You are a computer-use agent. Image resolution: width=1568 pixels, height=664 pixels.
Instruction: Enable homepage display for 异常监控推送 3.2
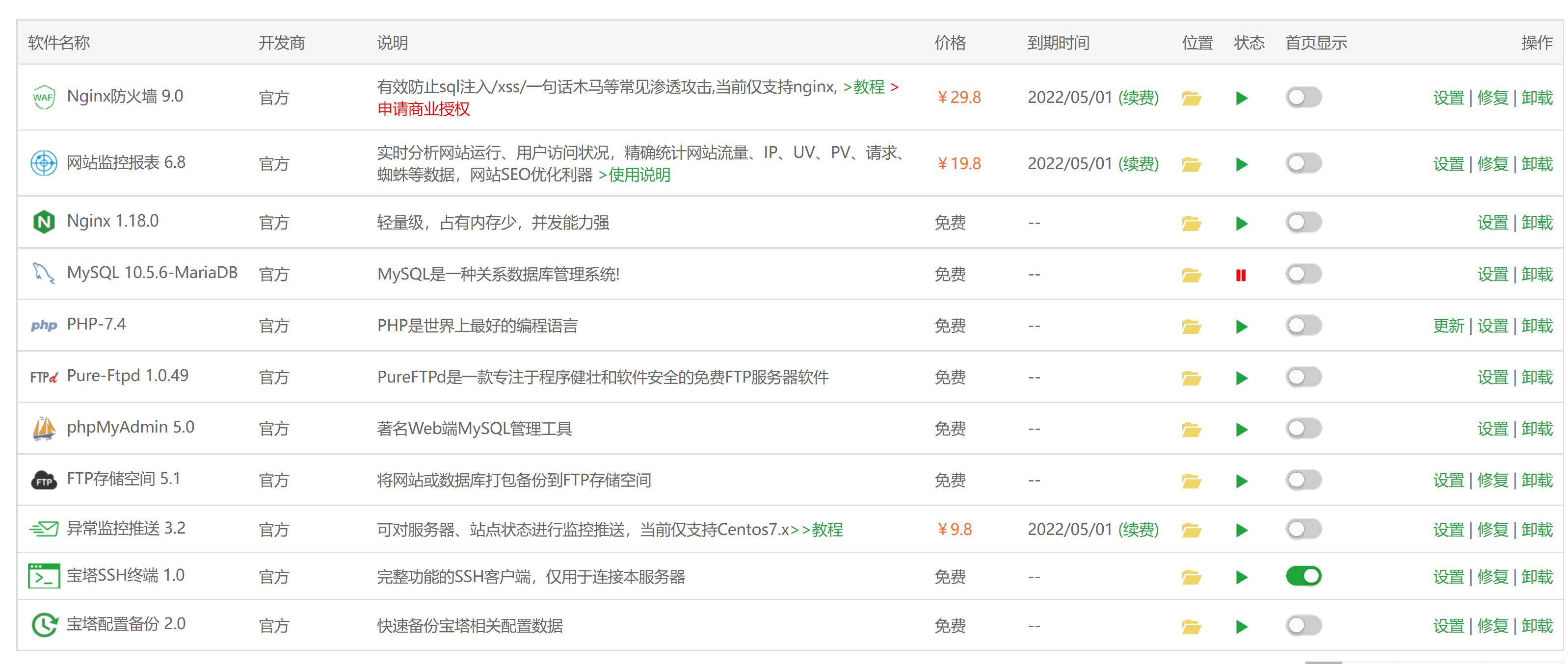coord(1304,530)
